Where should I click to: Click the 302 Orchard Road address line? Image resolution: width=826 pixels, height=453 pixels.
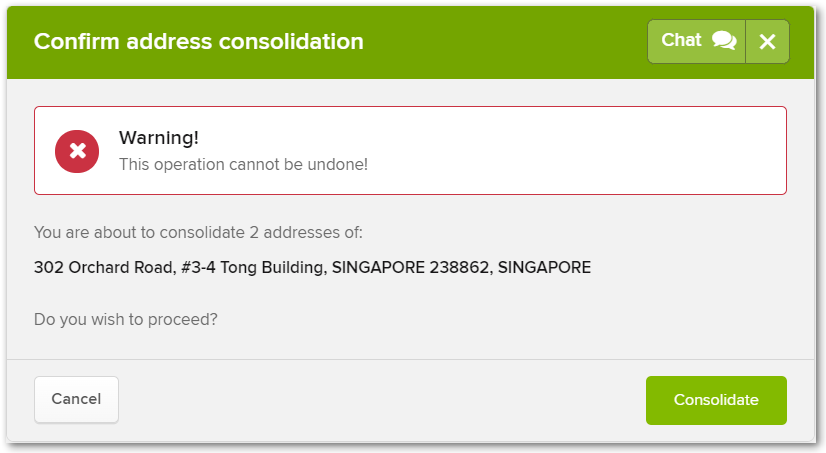[312, 268]
